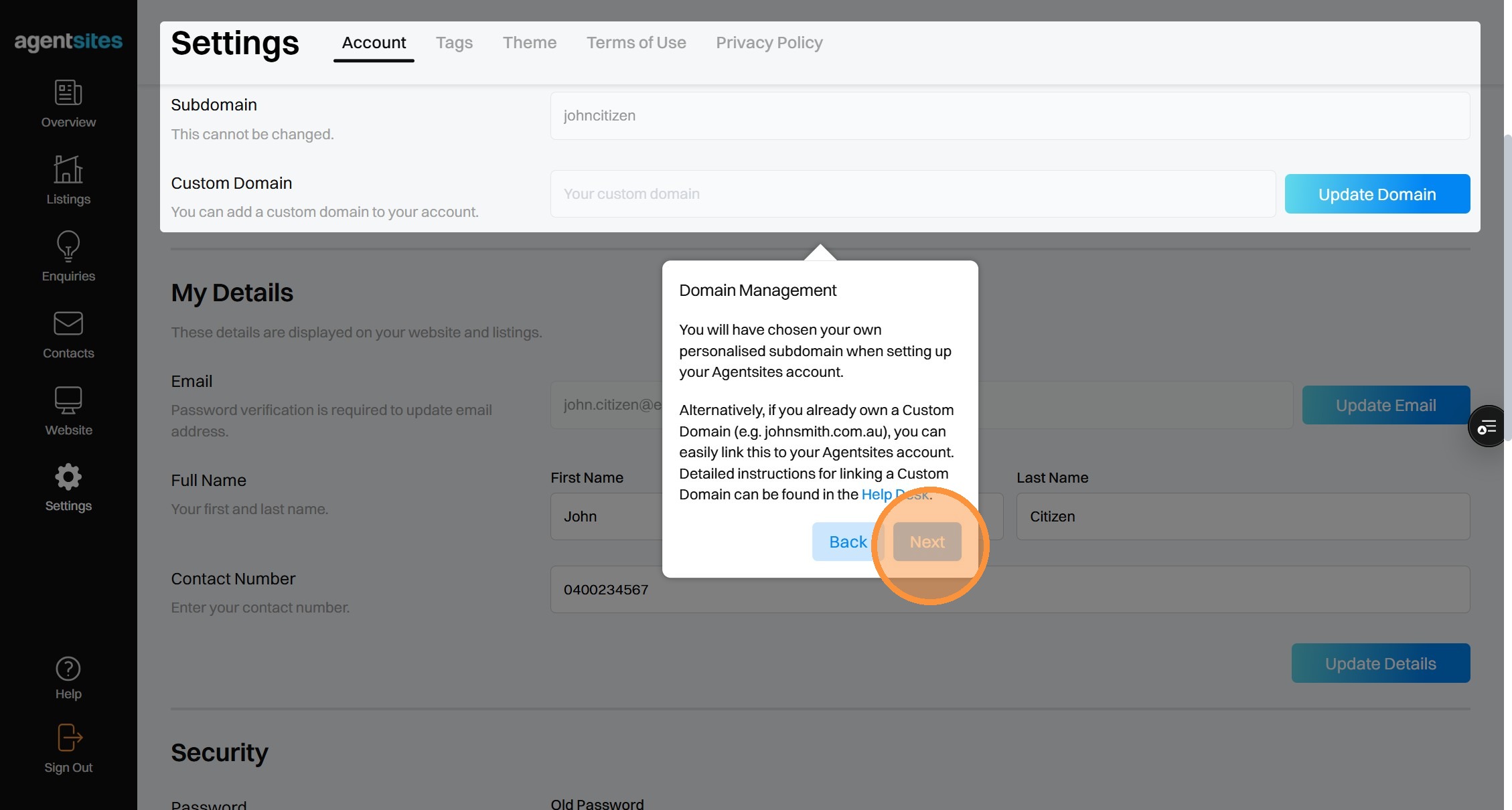Switch to the Theme tab

click(529, 43)
